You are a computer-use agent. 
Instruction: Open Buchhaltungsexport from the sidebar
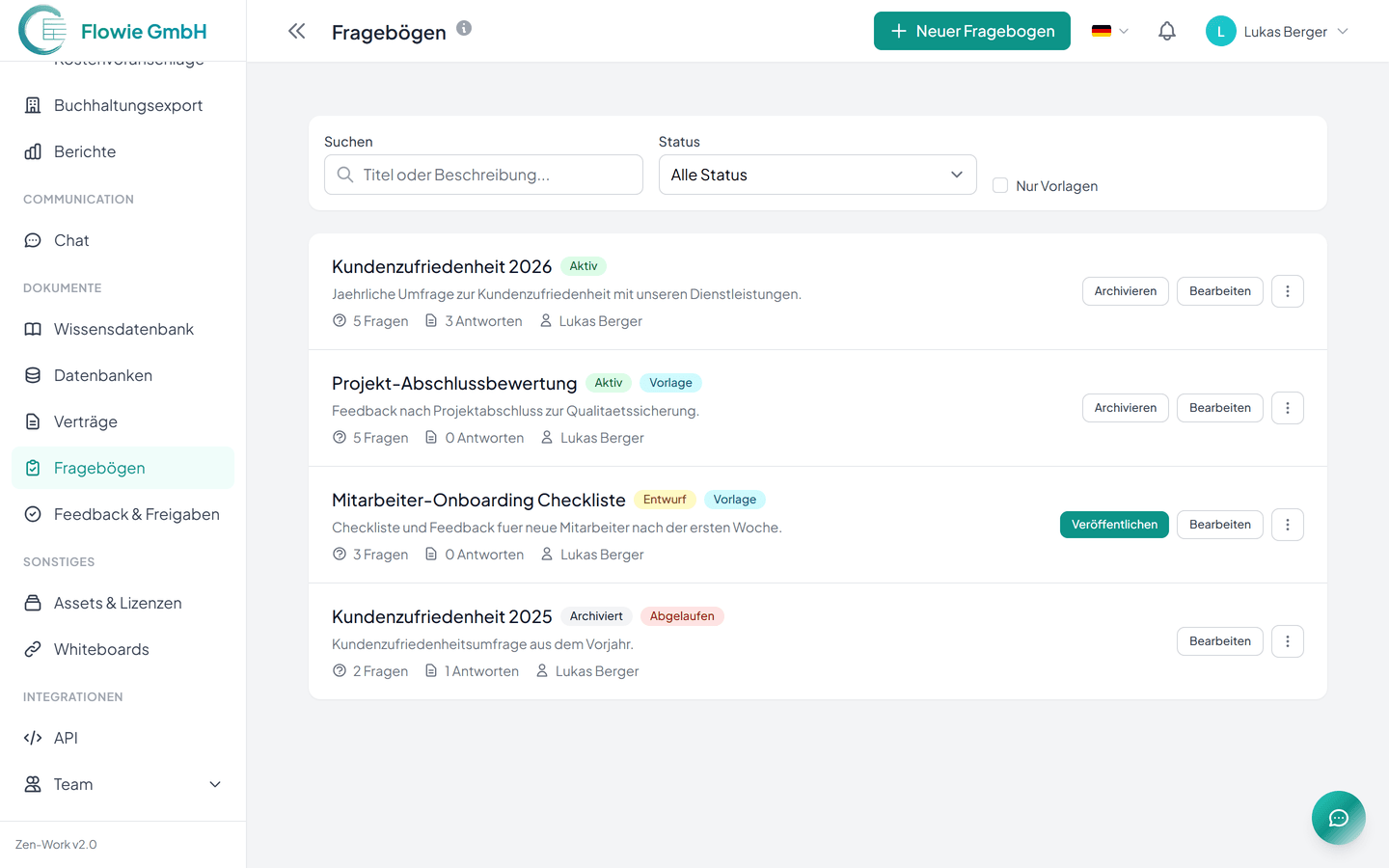(x=128, y=104)
